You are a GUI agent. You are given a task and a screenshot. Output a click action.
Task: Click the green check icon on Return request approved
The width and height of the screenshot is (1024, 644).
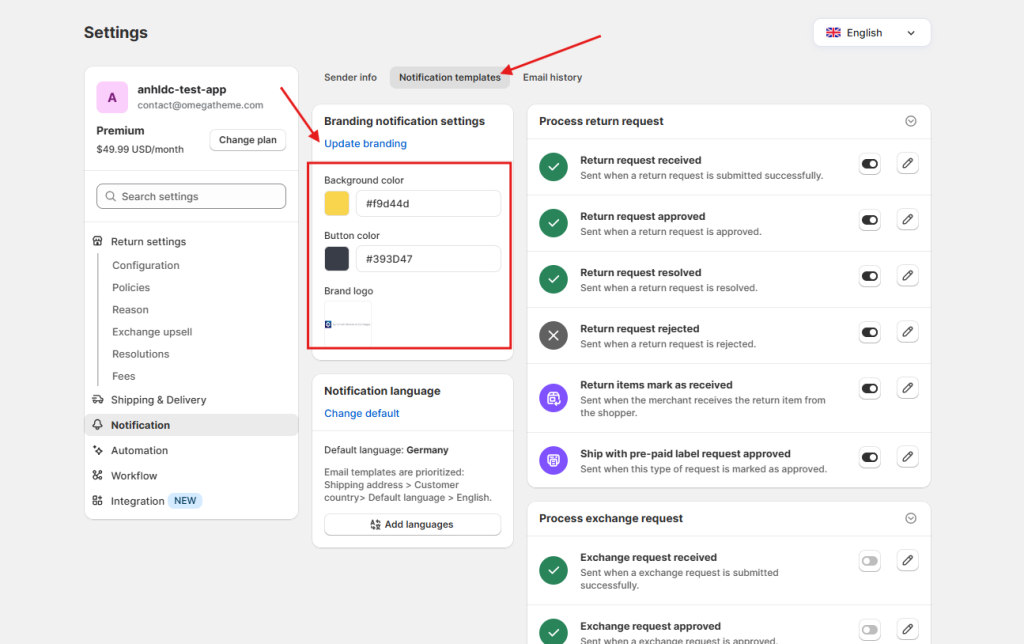click(x=553, y=222)
